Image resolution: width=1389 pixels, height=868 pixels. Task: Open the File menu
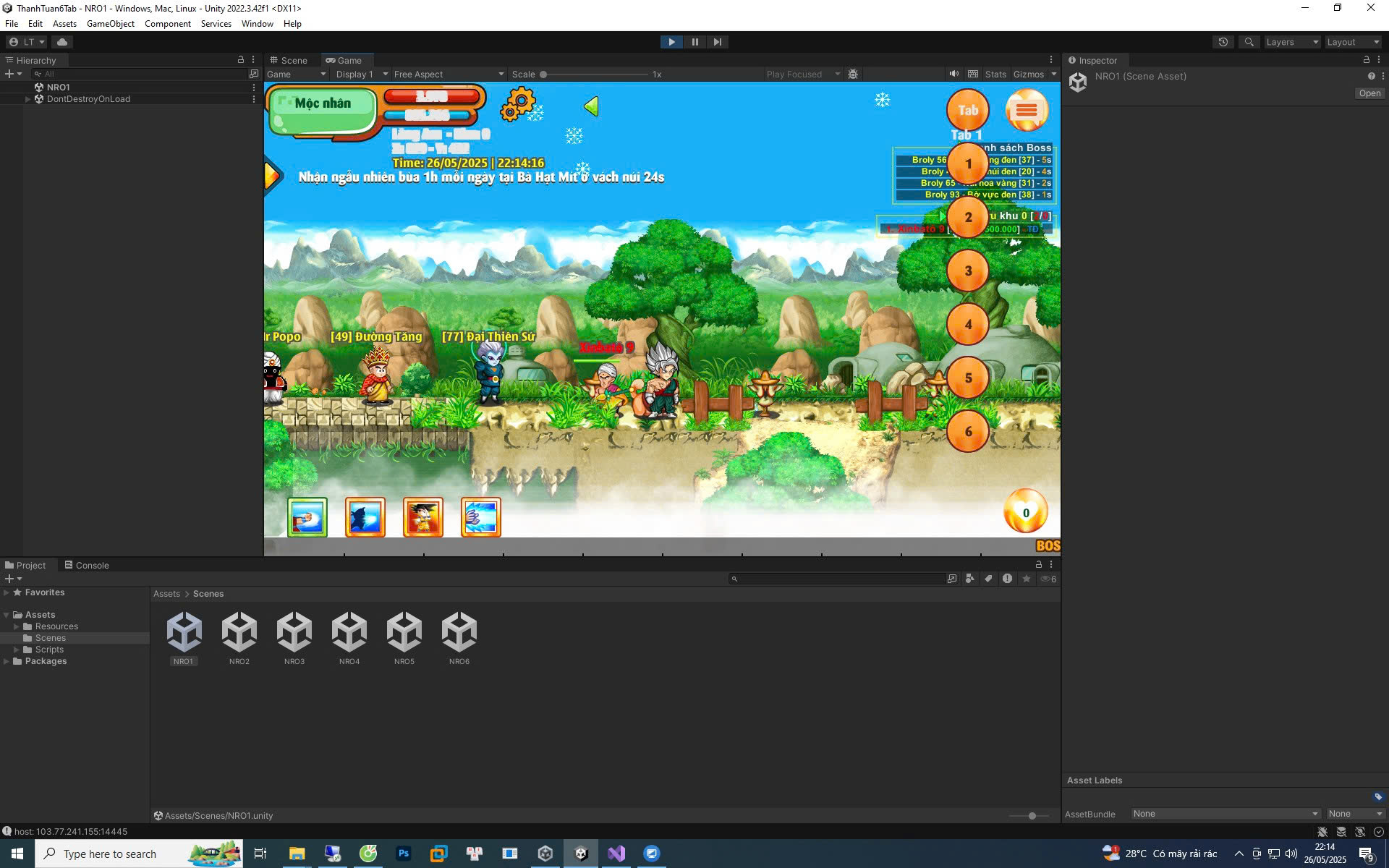(12, 24)
